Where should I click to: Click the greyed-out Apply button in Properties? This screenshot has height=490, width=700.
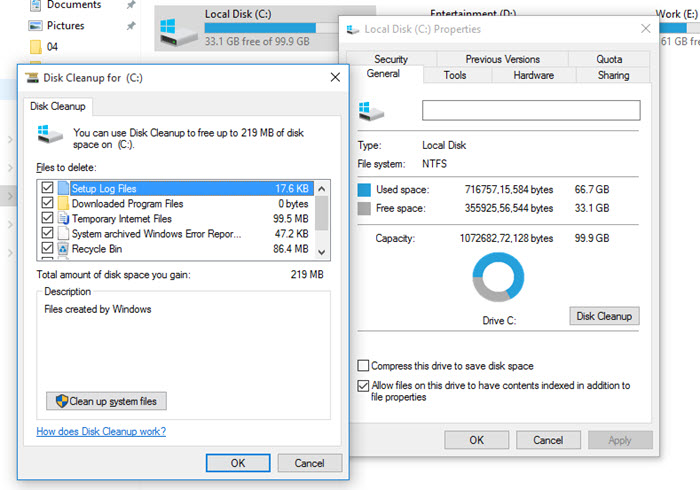click(x=620, y=440)
